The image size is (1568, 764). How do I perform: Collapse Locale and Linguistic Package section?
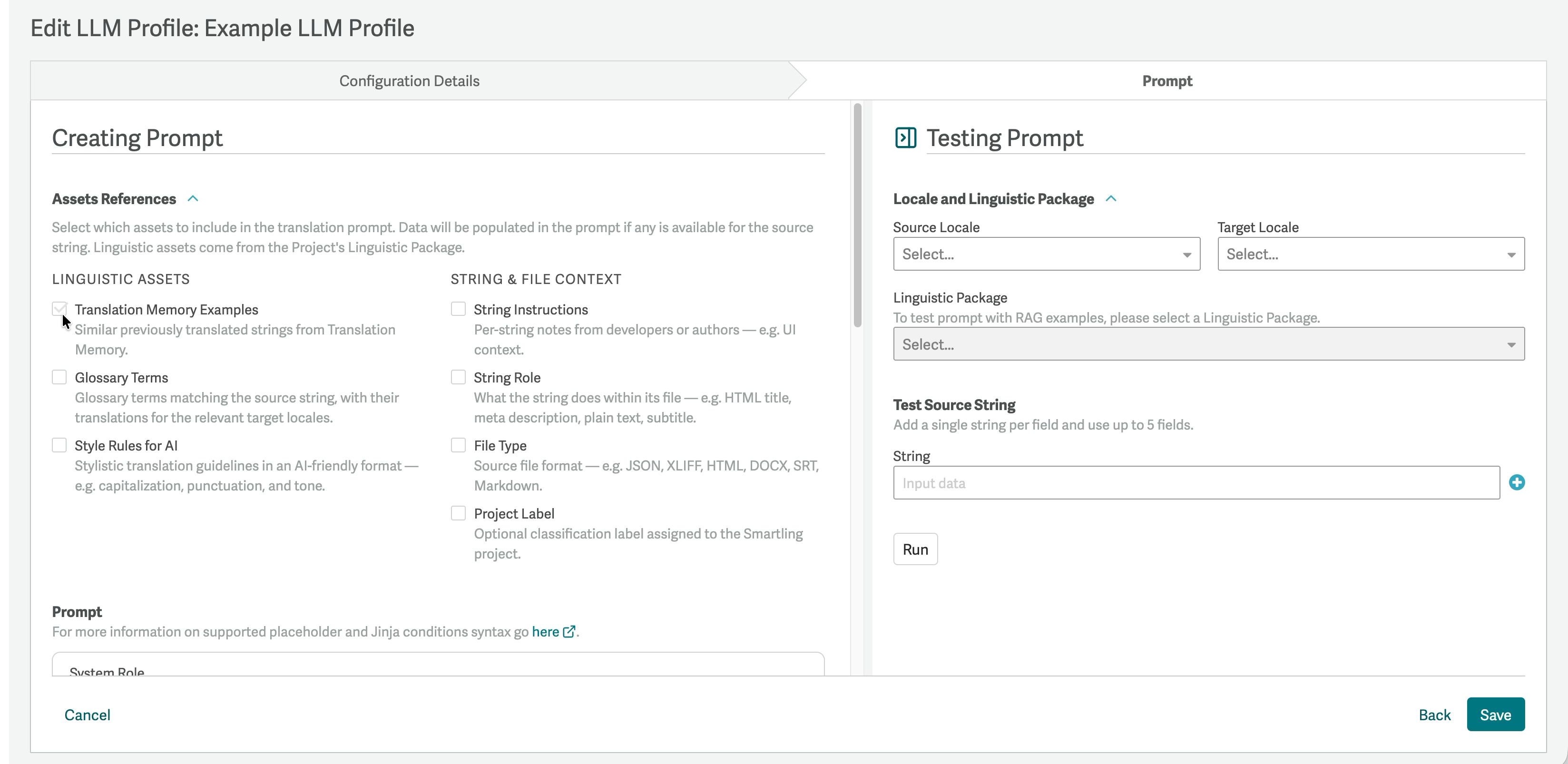1111,198
